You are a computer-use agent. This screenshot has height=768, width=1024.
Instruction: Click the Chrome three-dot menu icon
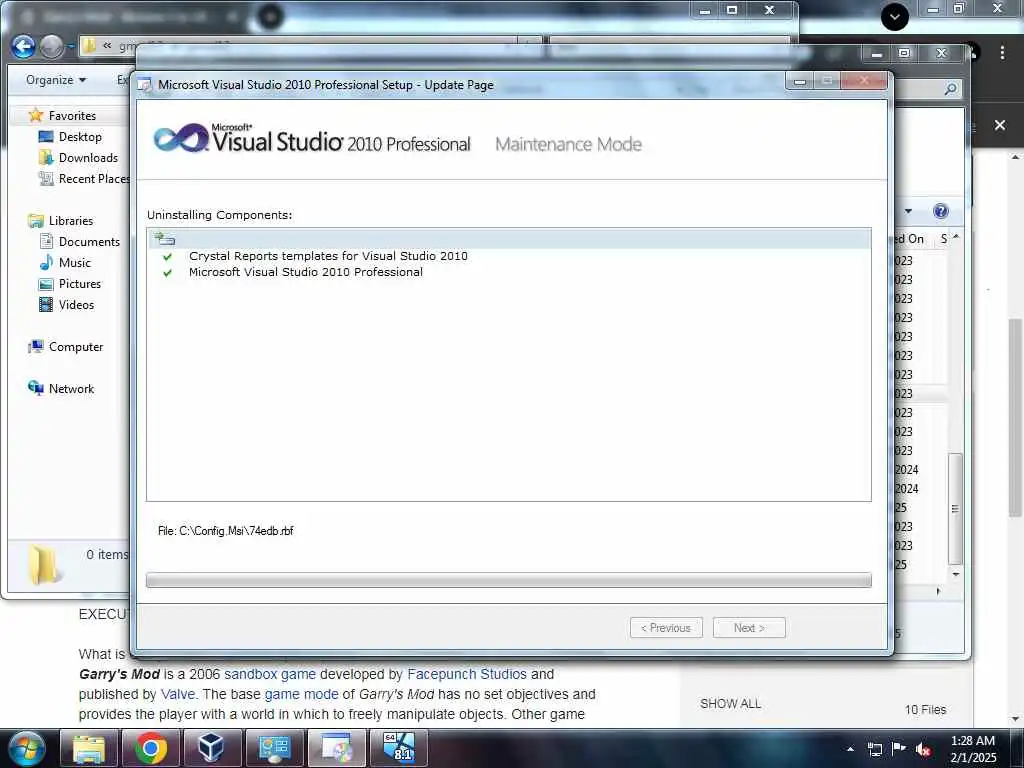tap(1002, 52)
